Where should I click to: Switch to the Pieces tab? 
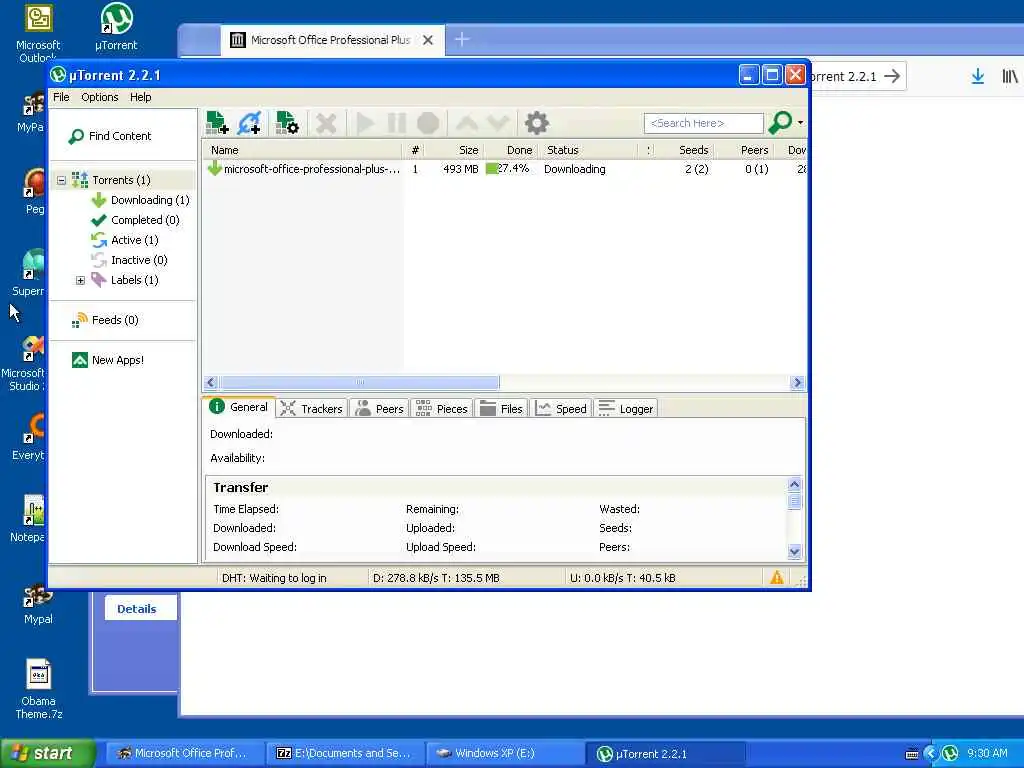[x=442, y=409]
